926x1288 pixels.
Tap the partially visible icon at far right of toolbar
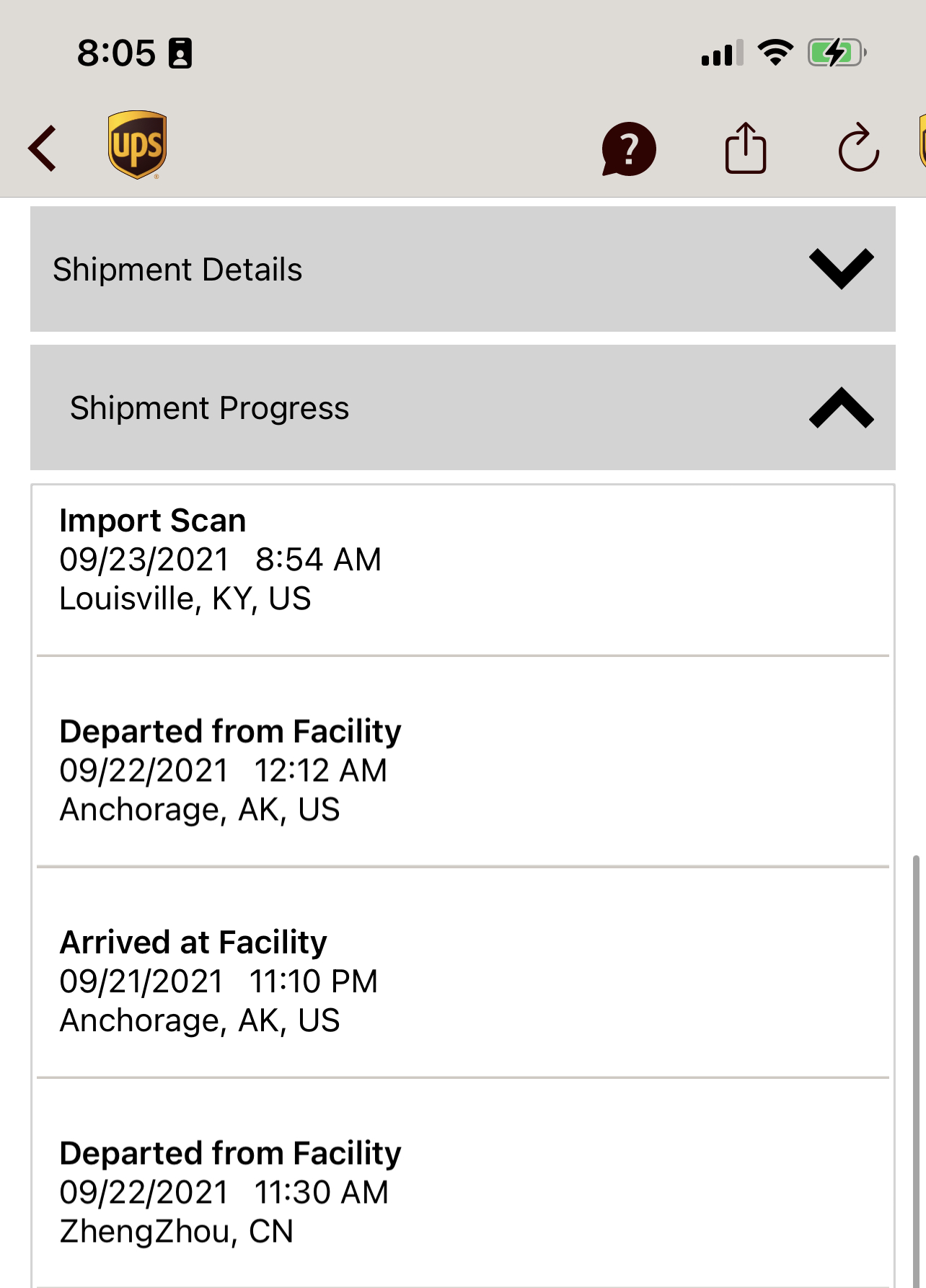922,141
